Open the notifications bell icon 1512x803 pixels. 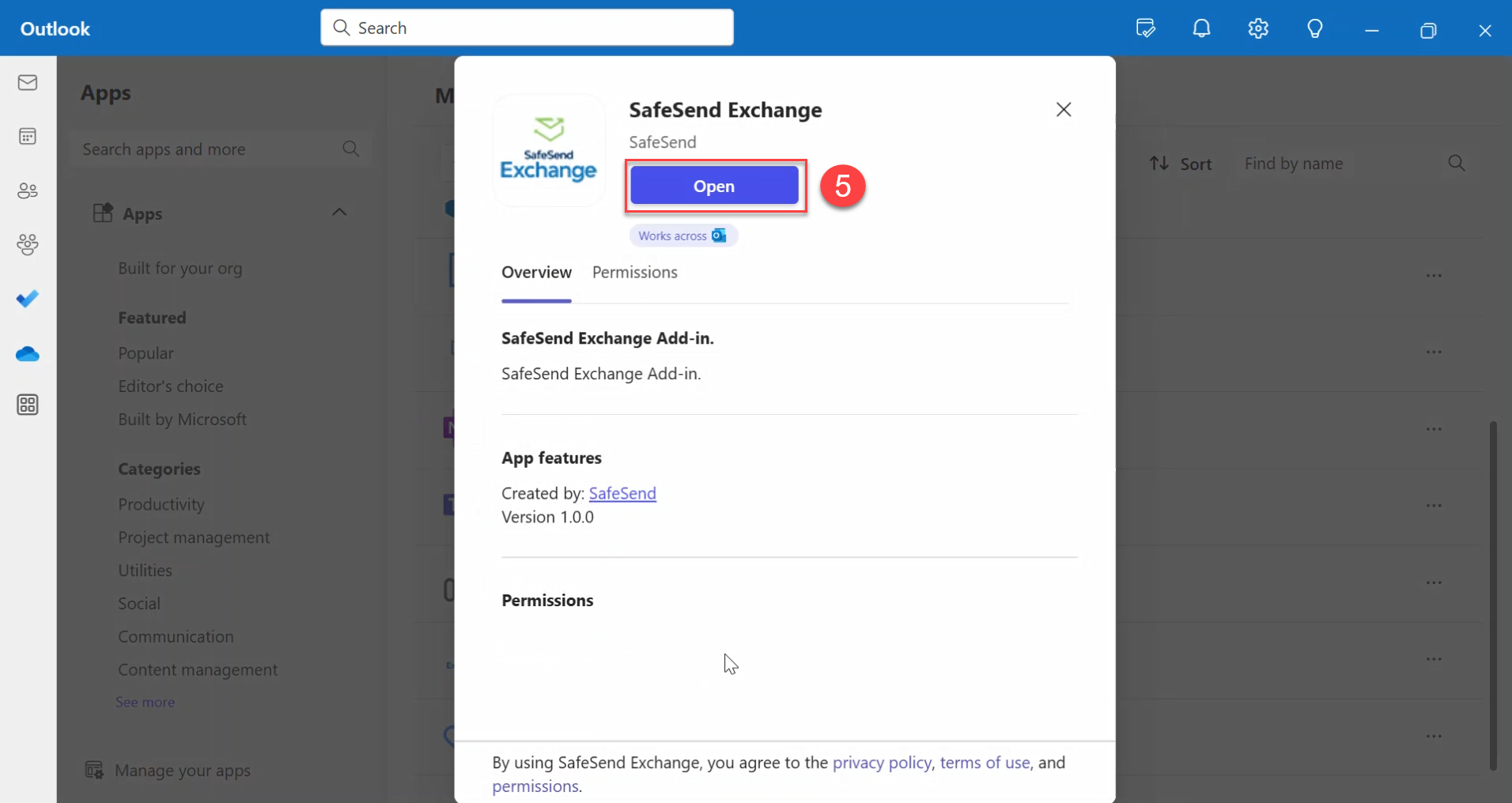[1201, 28]
